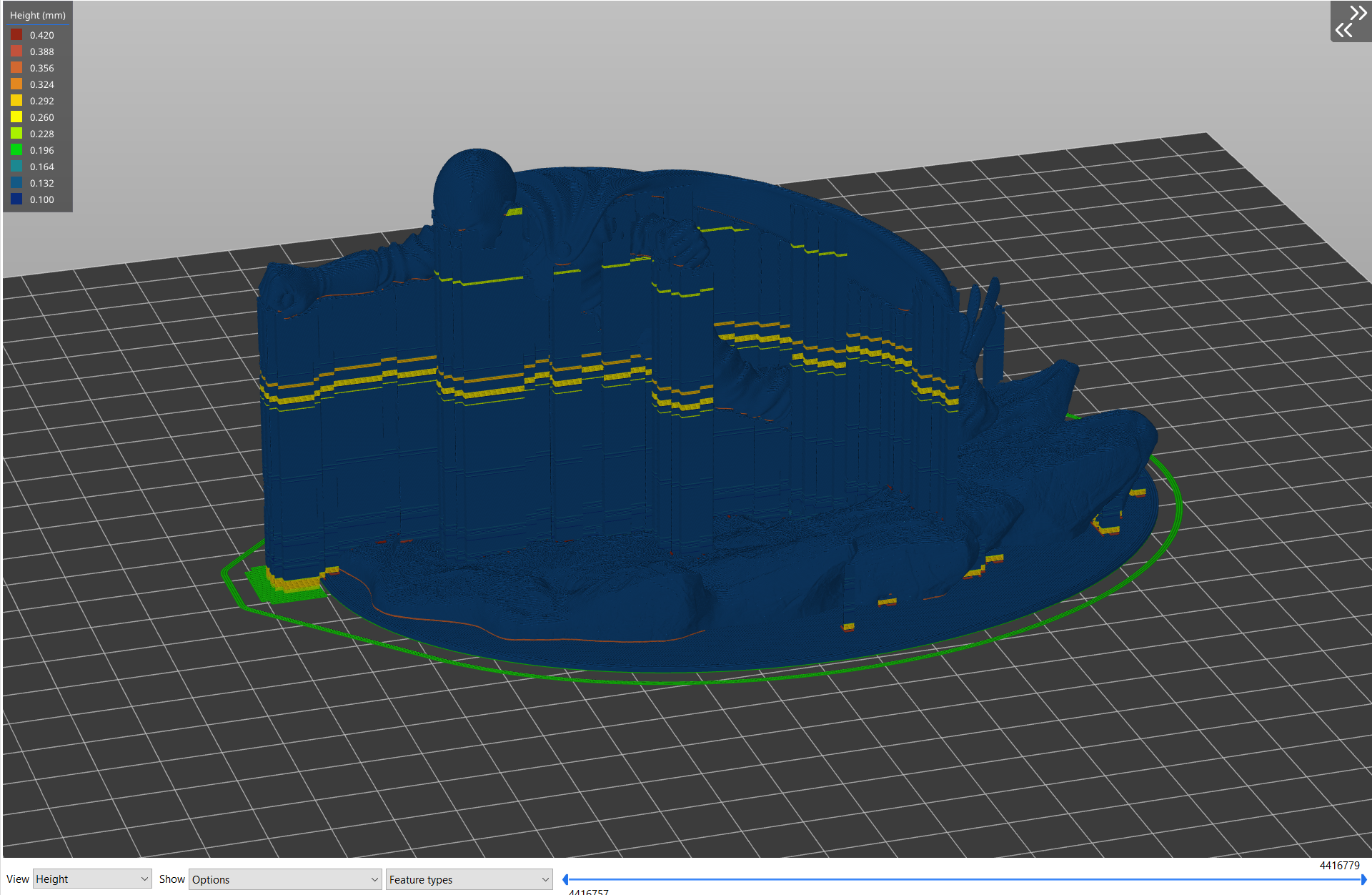This screenshot has height=895, width=1372.
Task: Click the 0.100 dark blue swatch
Action: pos(16,199)
